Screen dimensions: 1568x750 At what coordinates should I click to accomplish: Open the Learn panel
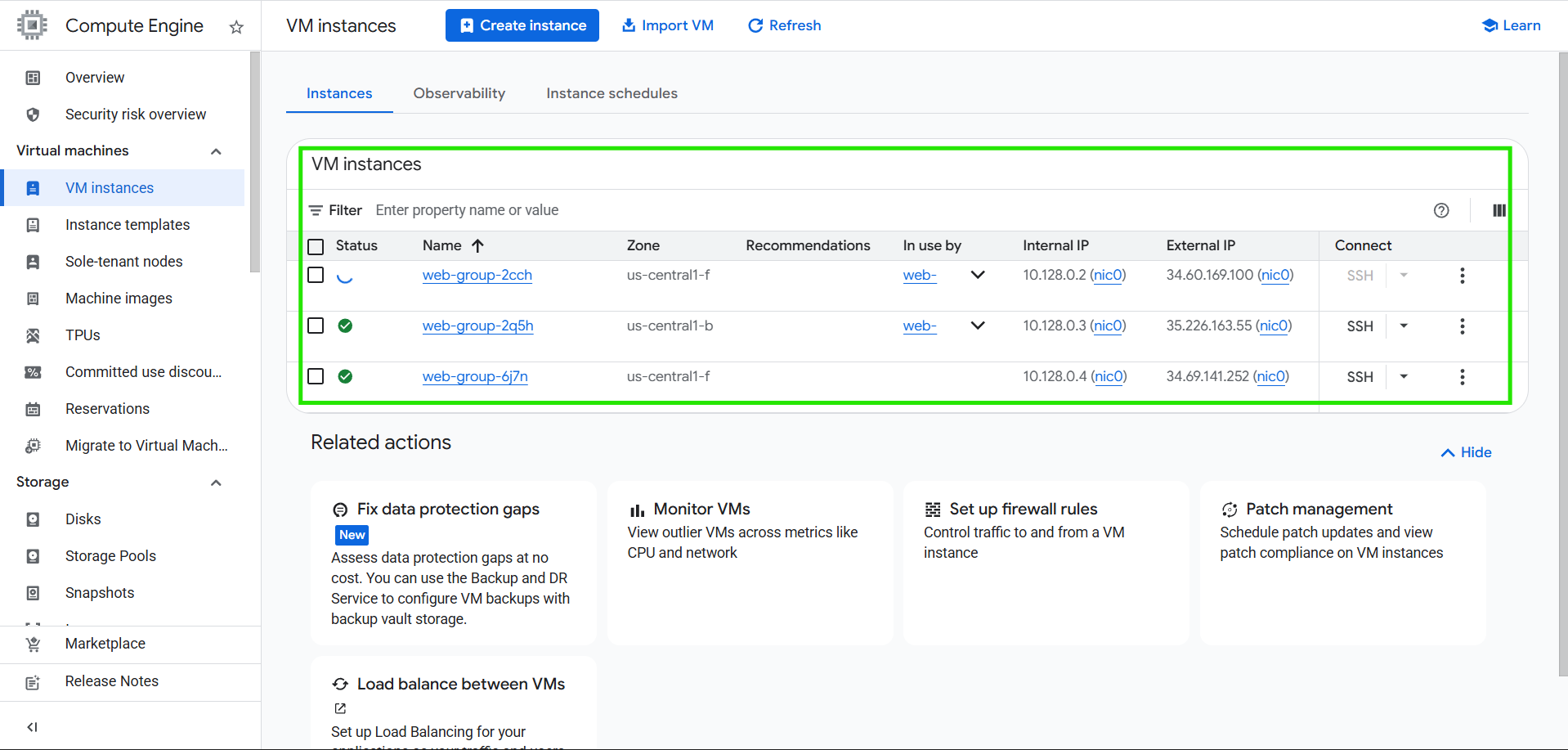pos(1511,25)
